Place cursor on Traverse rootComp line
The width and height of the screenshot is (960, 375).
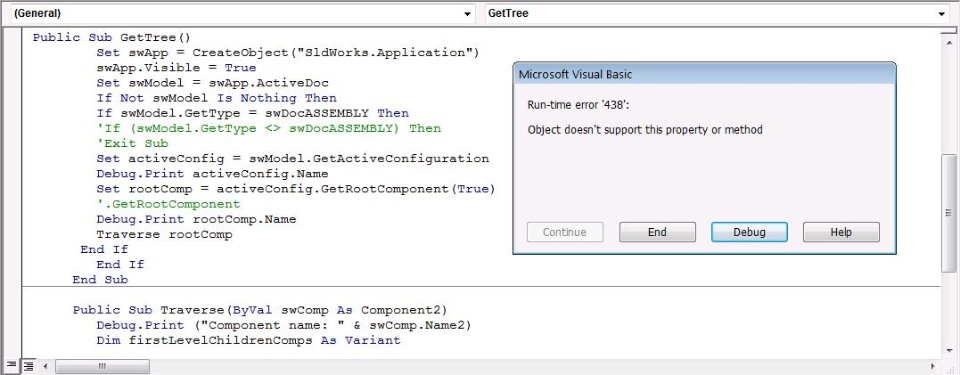coord(164,235)
